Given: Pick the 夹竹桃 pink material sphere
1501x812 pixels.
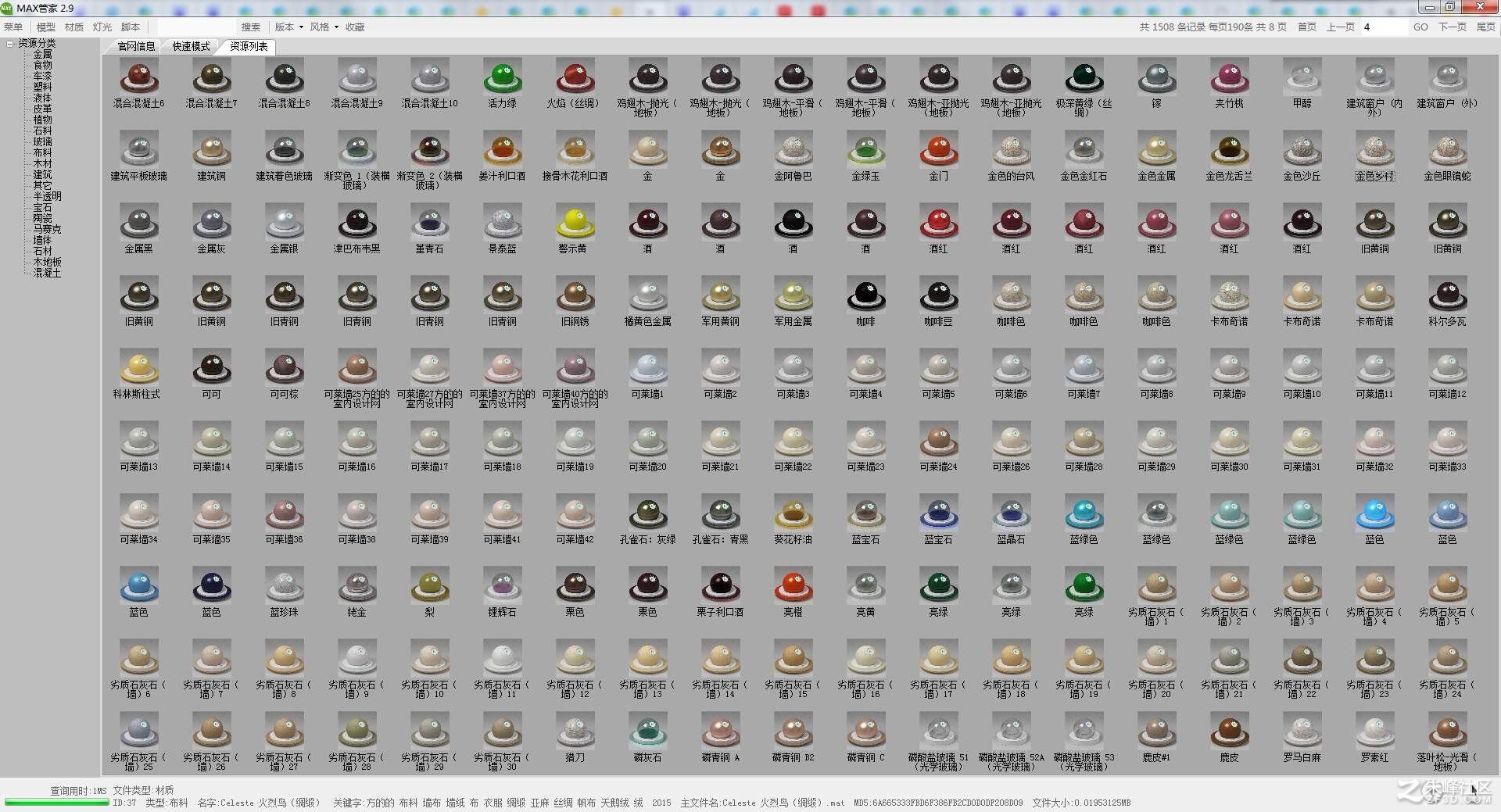Looking at the screenshot, I should [1229, 77].
